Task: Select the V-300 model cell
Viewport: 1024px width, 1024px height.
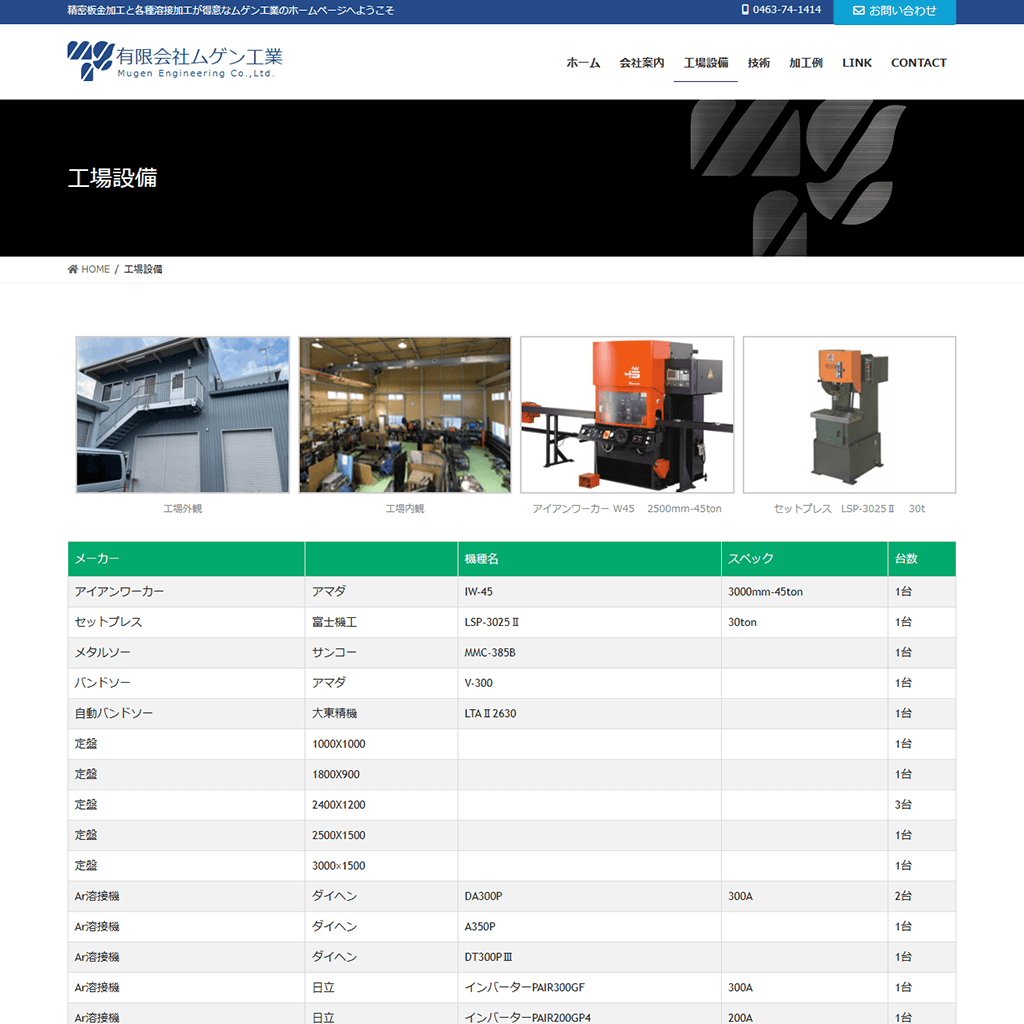Action: [x=590, y=683]
